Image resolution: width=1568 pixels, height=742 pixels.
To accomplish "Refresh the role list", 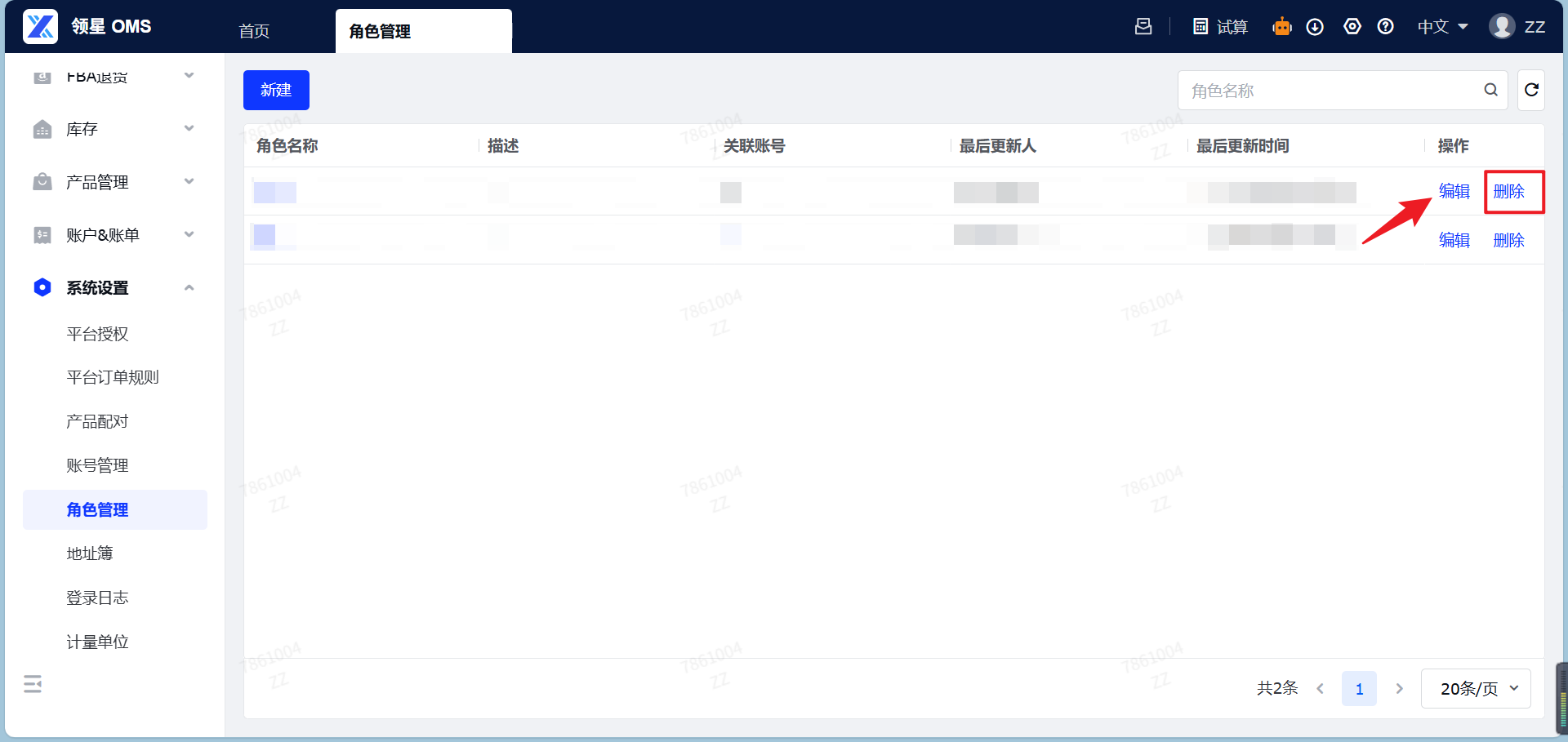I will (x=1531, y=90).
